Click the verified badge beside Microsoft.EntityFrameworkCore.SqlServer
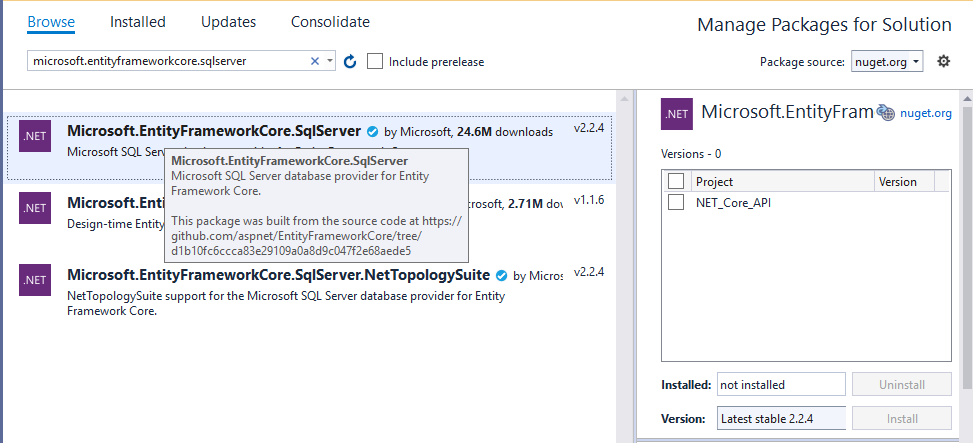Viewport: 973px width, 443px height. 372,131
